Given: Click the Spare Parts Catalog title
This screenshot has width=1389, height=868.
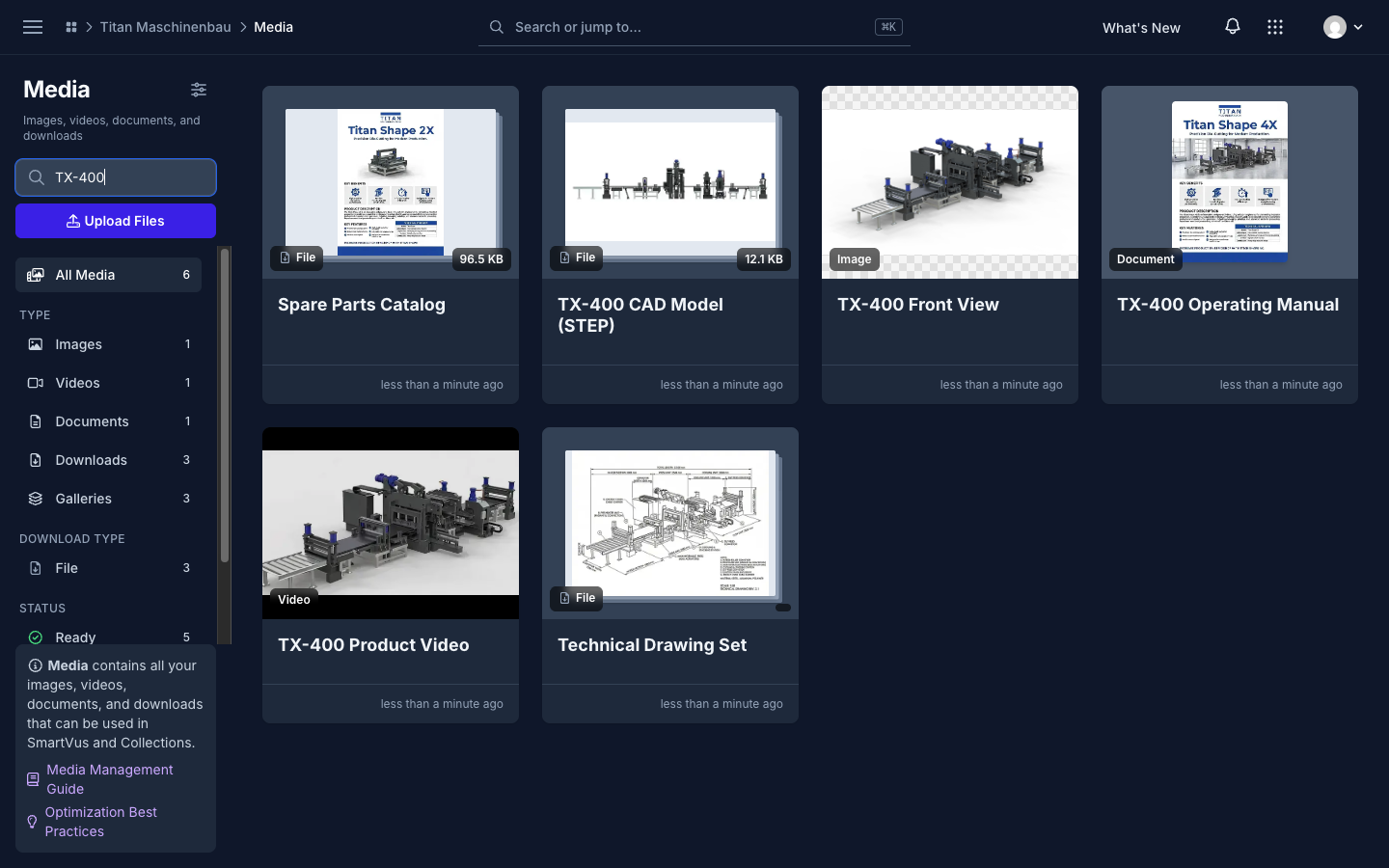Looking at the screenshot, I should 362,305.
